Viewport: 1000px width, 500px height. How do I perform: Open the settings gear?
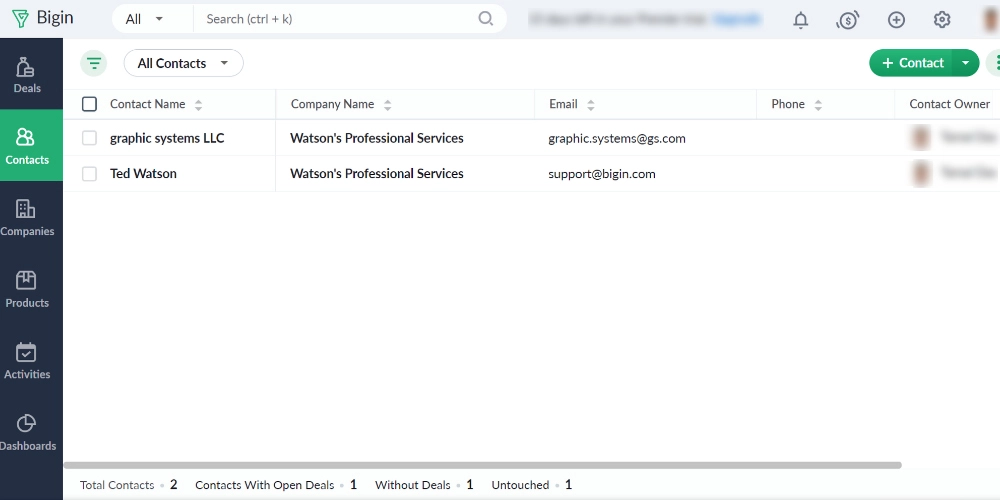[942, 20]
